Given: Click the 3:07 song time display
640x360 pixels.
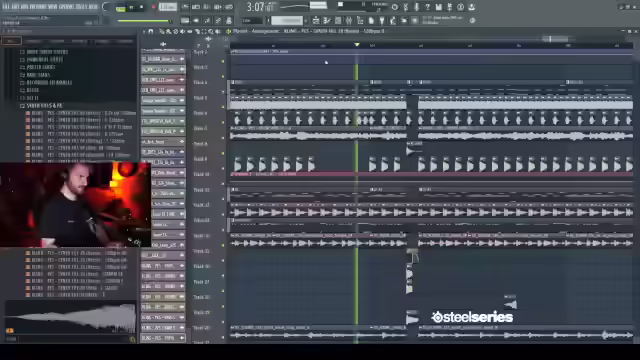Looking at the screenshot, I should 260,7.
